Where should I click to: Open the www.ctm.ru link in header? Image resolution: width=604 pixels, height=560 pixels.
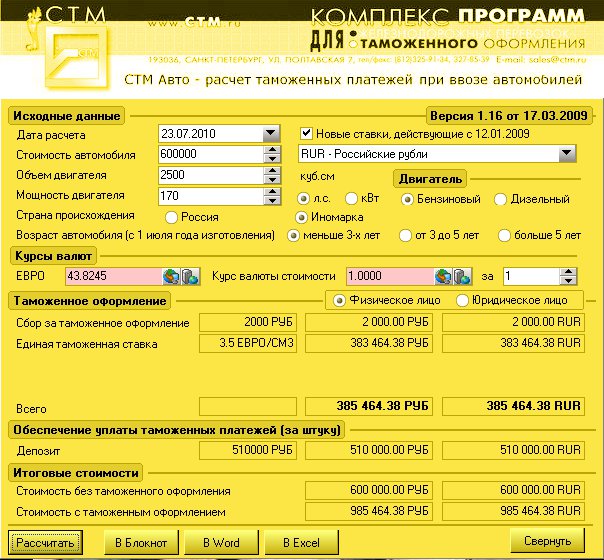coord(194,22)
